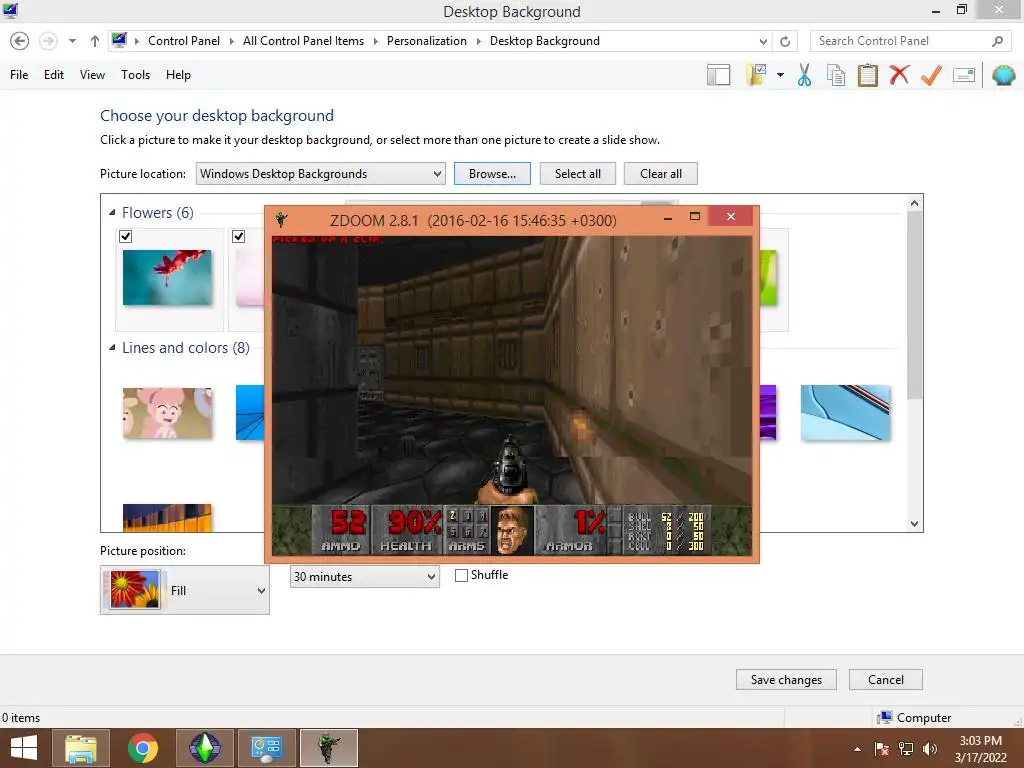Screen dimensions: 1024x768
Task: Switch to ZDOOM taskbar button
Action: pos(328,748)
